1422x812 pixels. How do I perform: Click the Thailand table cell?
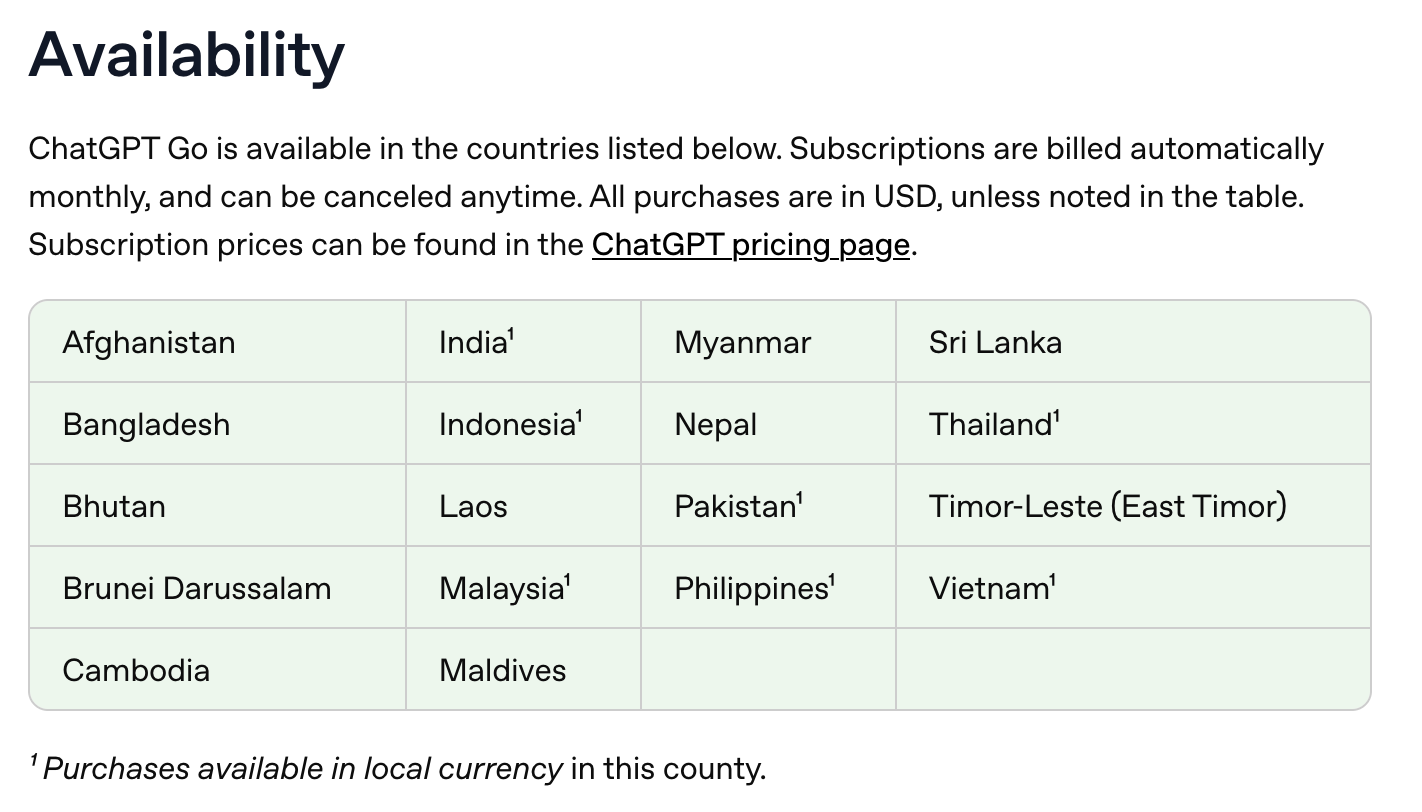point(991,425)
